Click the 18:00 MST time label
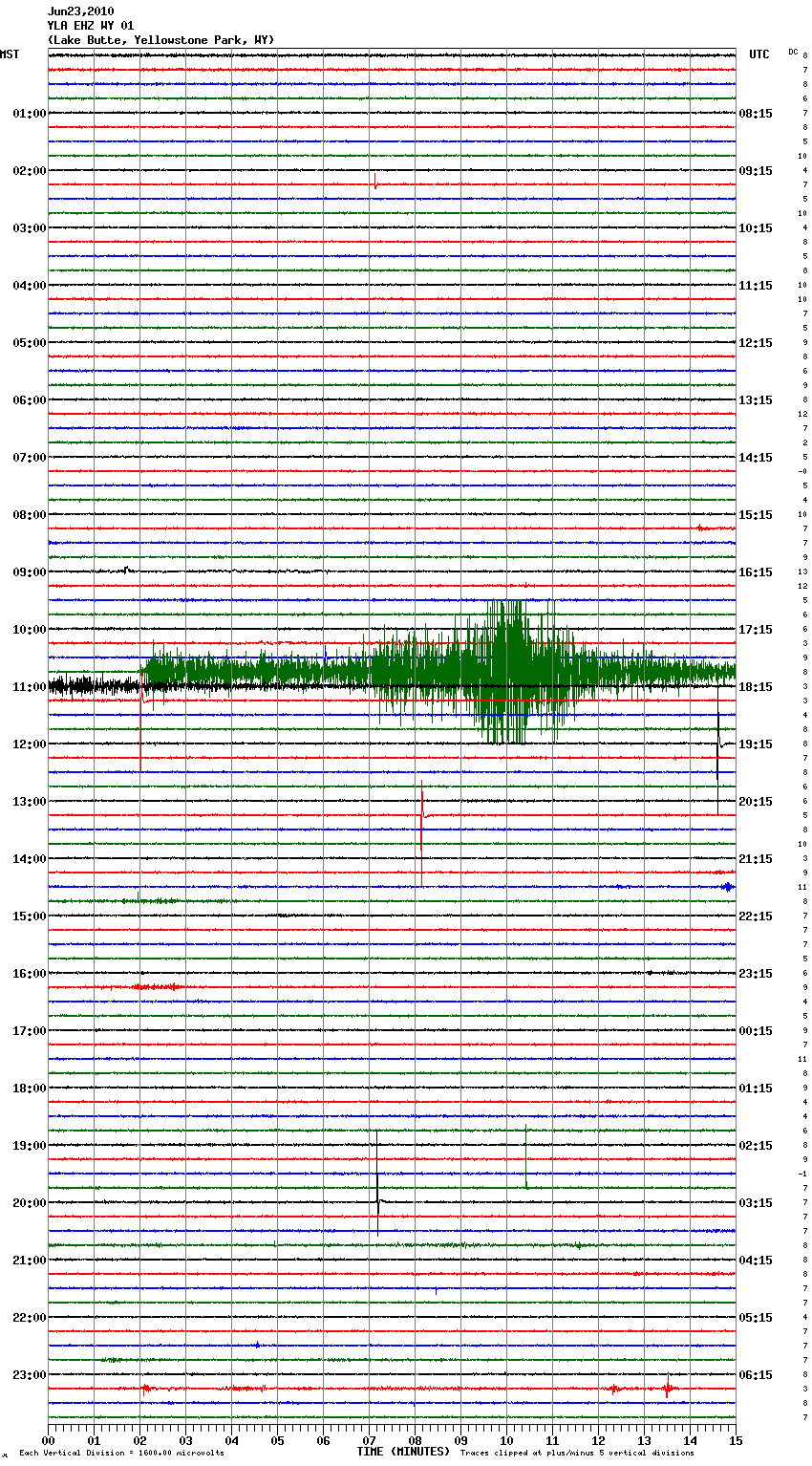Screen dimensions: 812x1466 coord(30,1089)
